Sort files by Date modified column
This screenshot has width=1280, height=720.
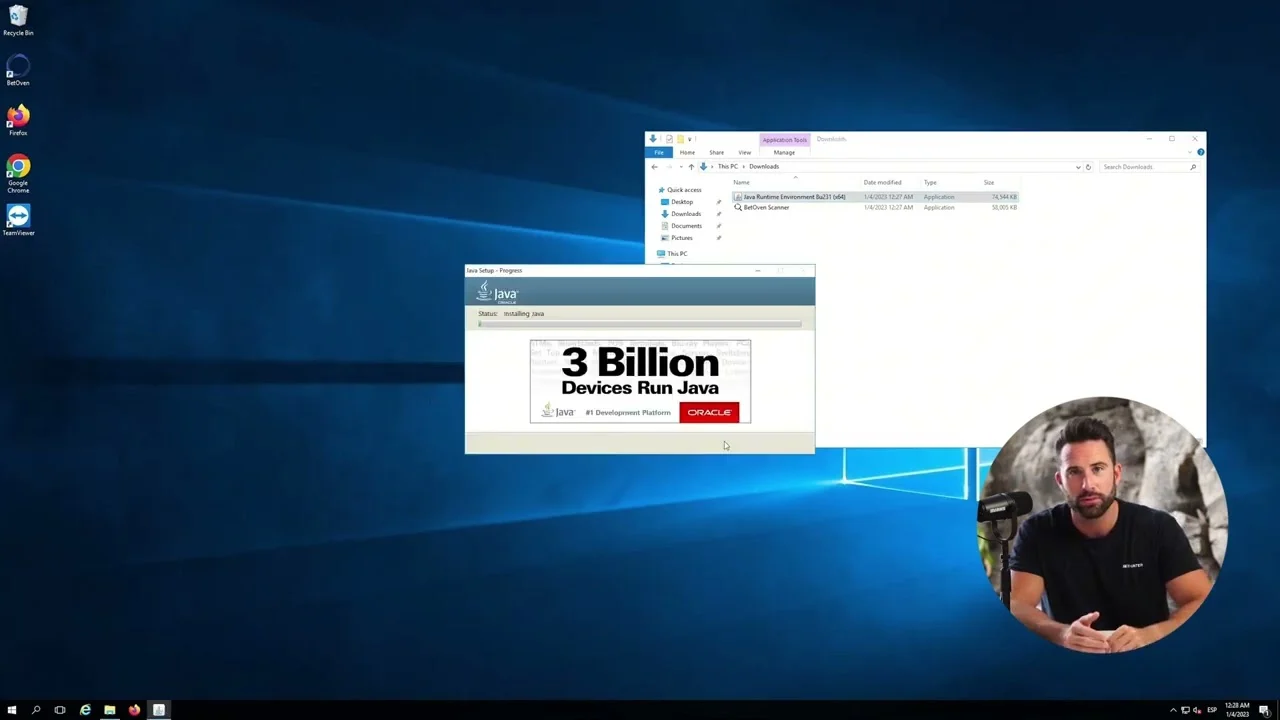pyautogui.click(x=882, y=183)
